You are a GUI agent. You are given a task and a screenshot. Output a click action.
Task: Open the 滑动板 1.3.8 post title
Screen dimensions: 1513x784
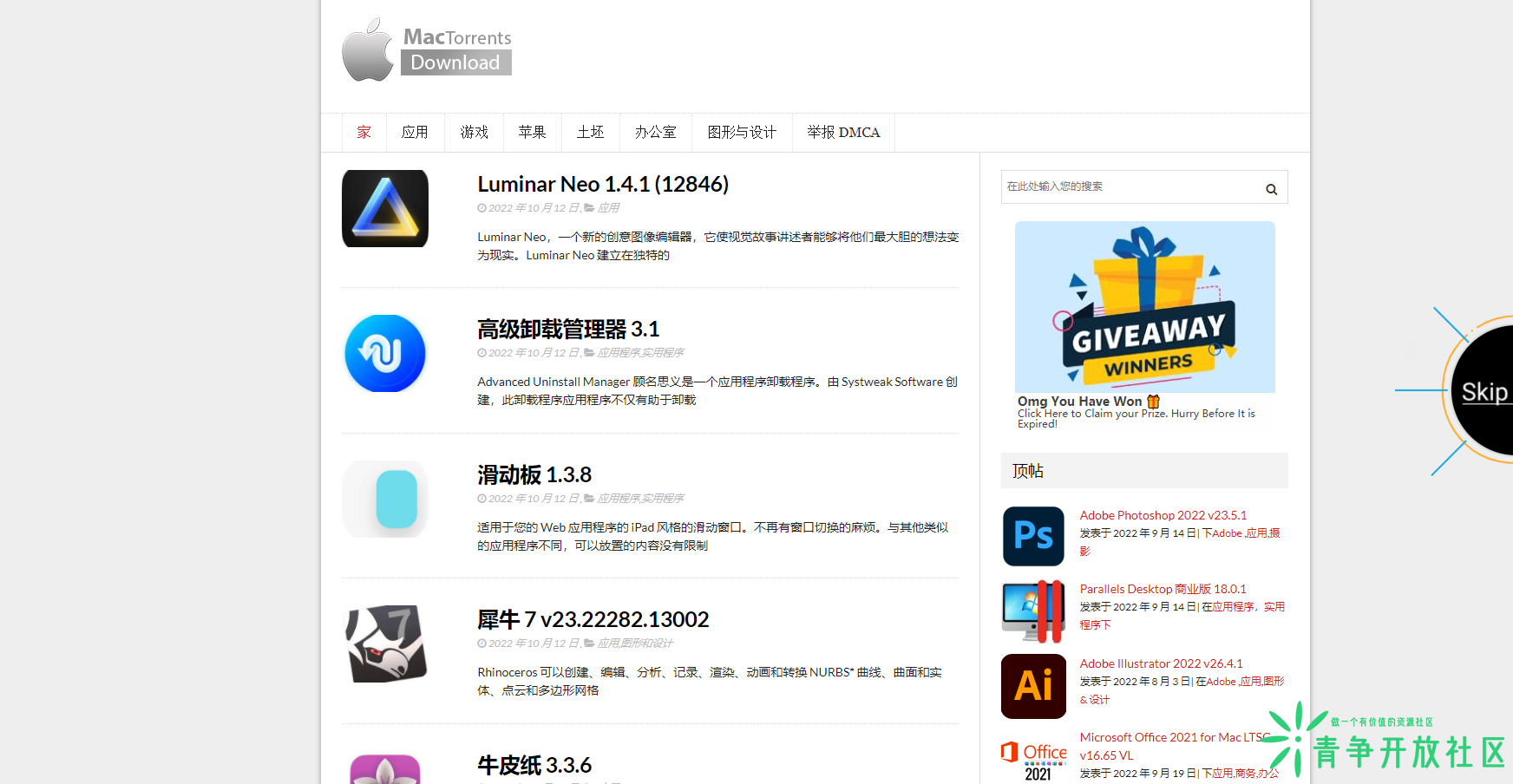534,474
